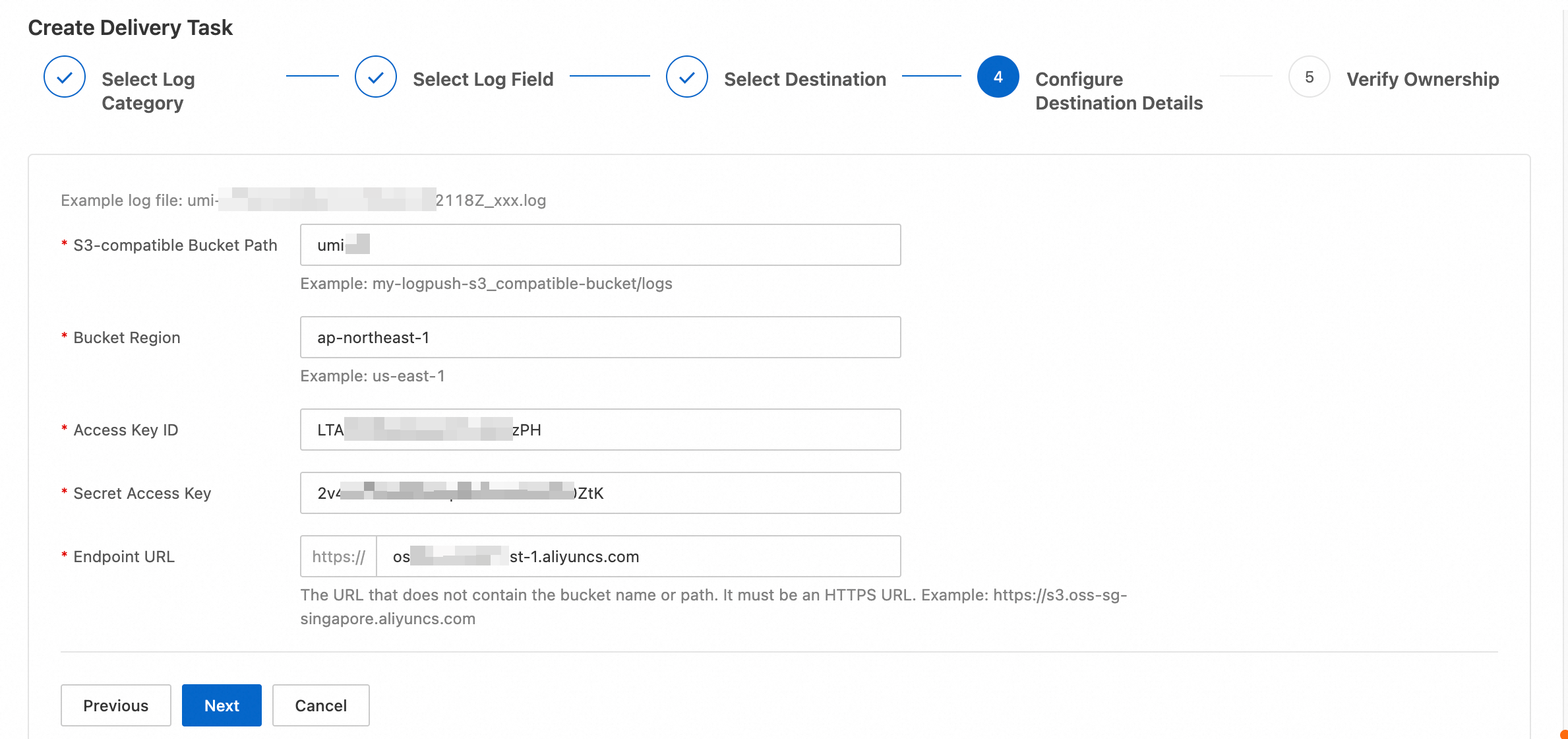The image size is (1568, 739).
Task: Click the Endpoint URL label
Action: pyautogui.click(x=124, y=557)
